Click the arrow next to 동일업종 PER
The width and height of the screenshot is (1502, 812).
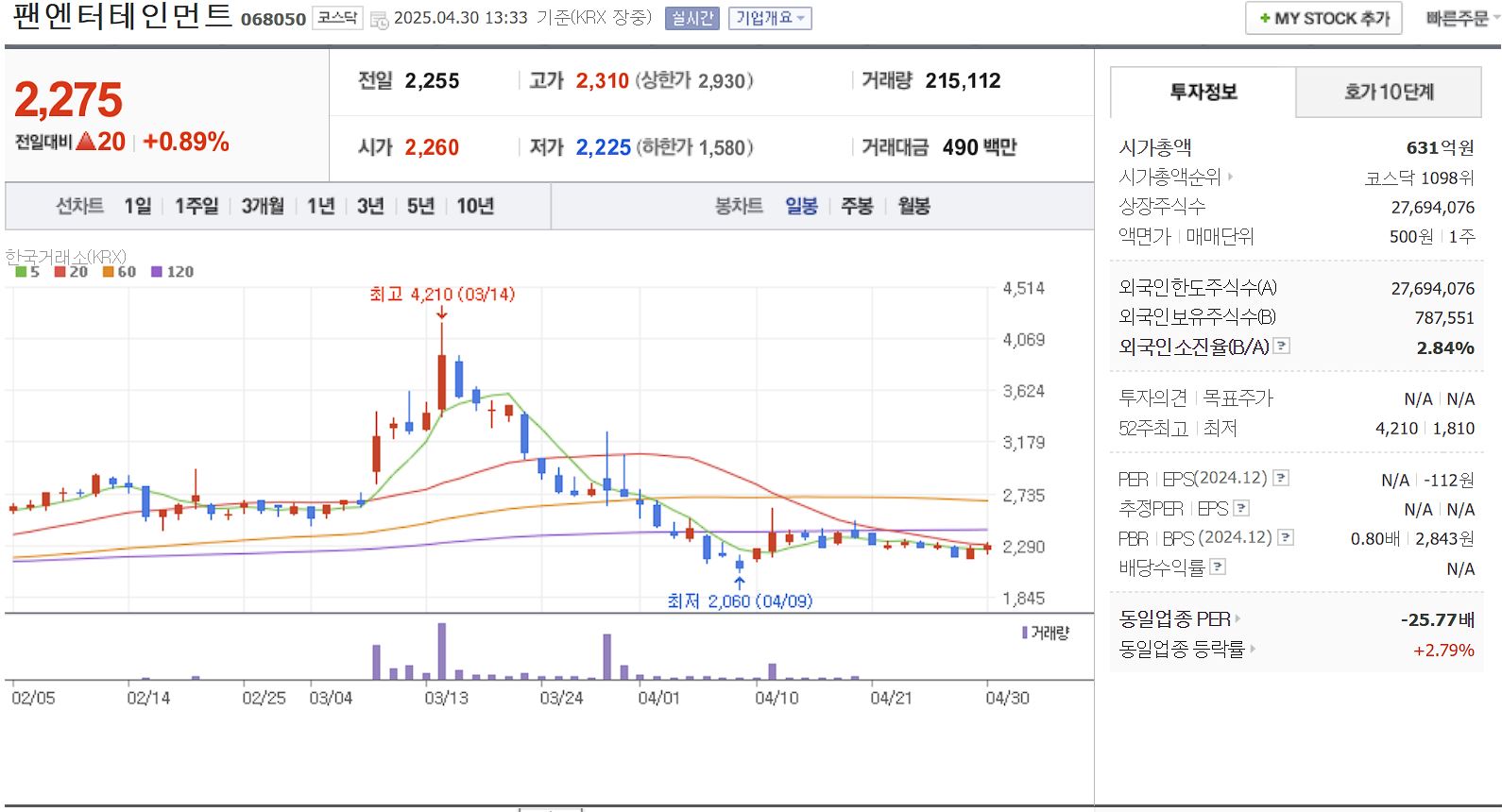pyautogui.click(x=1237, y=619)
